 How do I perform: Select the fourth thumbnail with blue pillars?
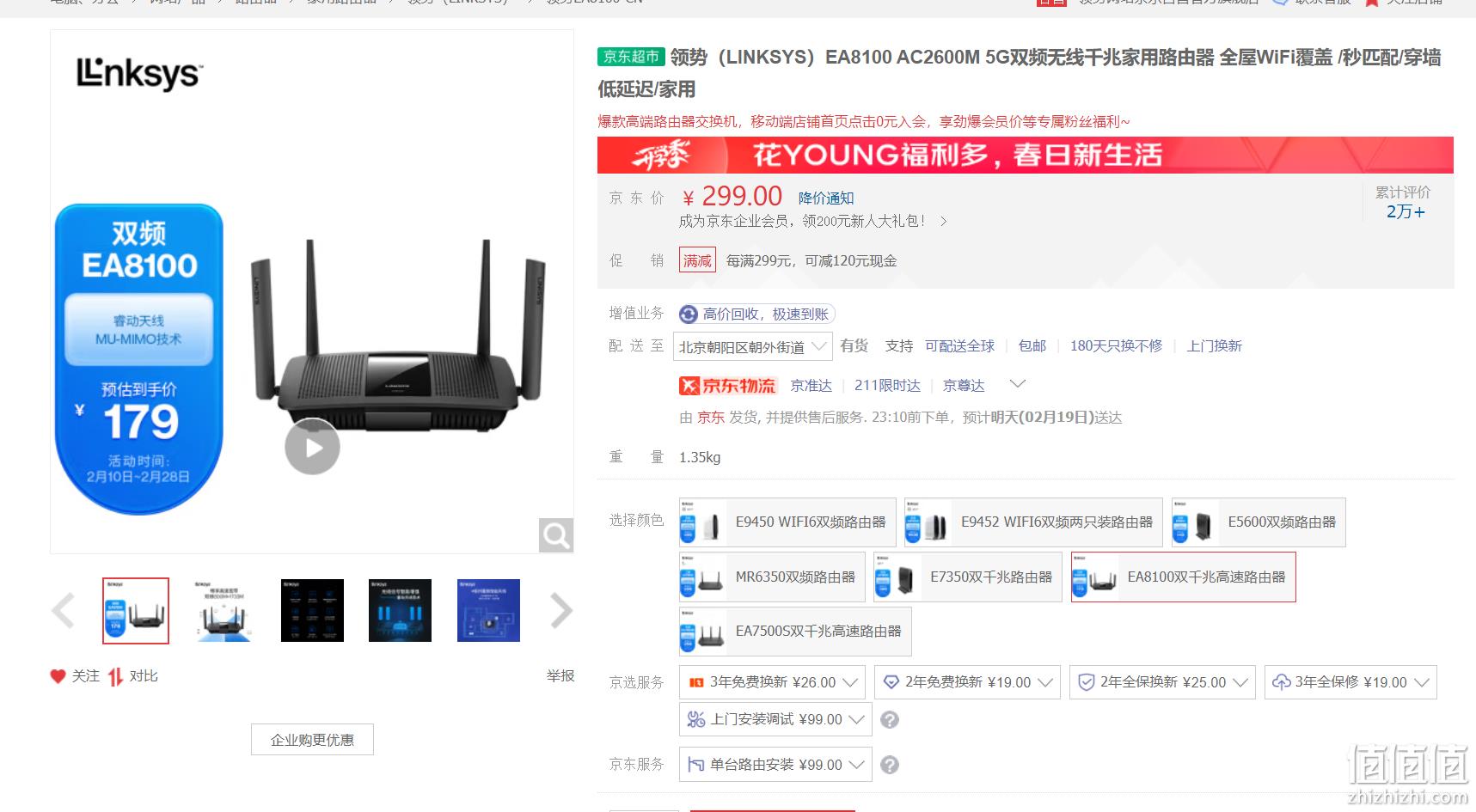click(400, 611)
